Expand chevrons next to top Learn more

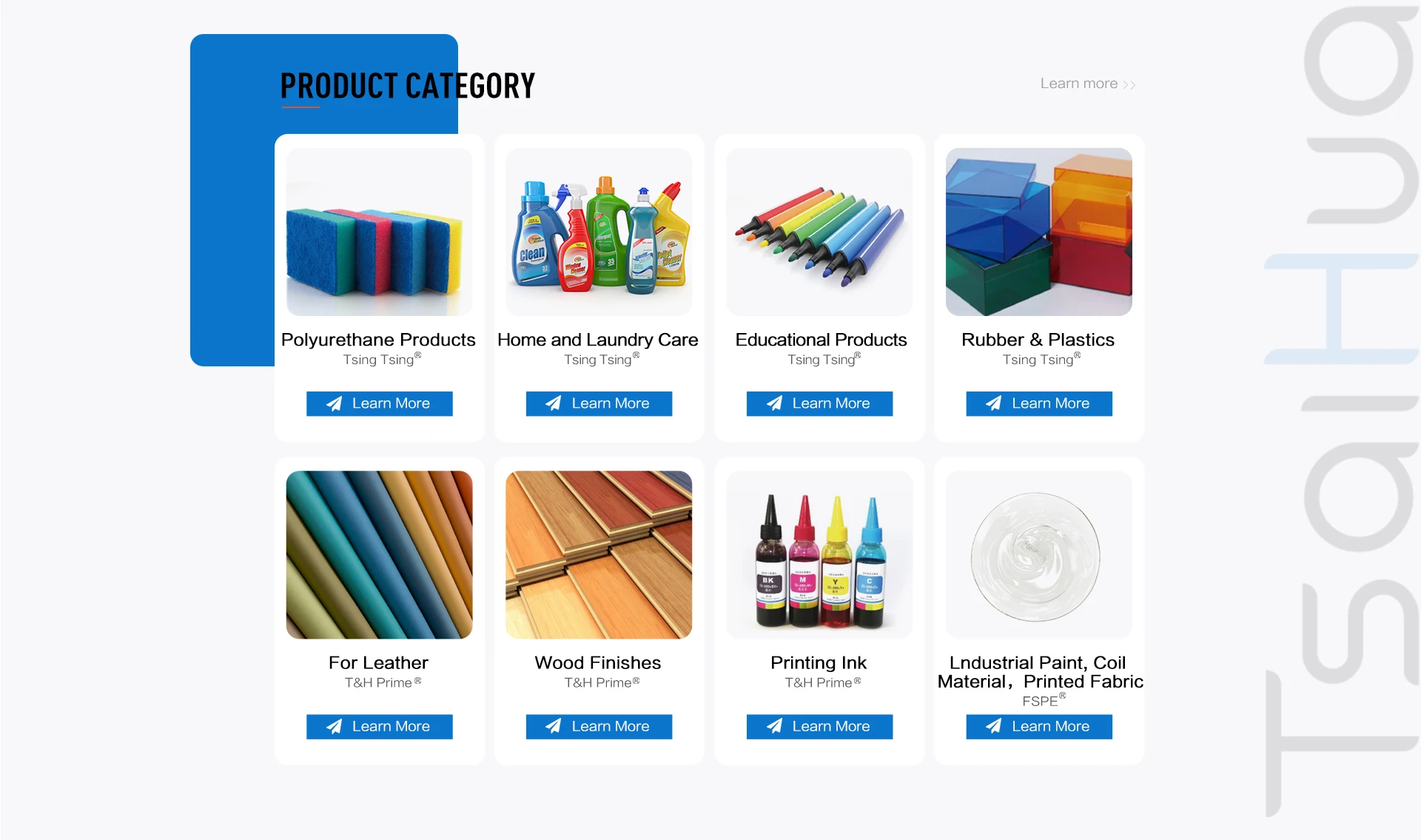click(1129, 85)
